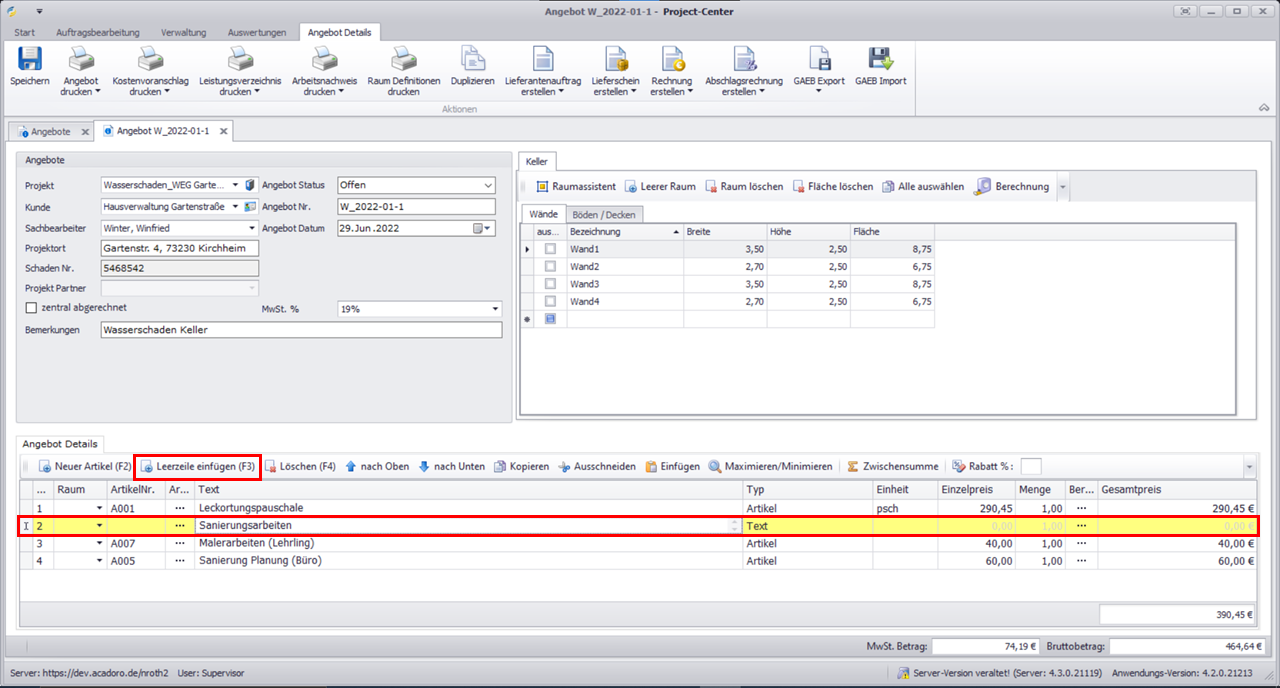Image resolution: width=1280 pixels, height=688 pixels.
Task: Click the Bemerkungen input field
Action: tap(301, 329)
